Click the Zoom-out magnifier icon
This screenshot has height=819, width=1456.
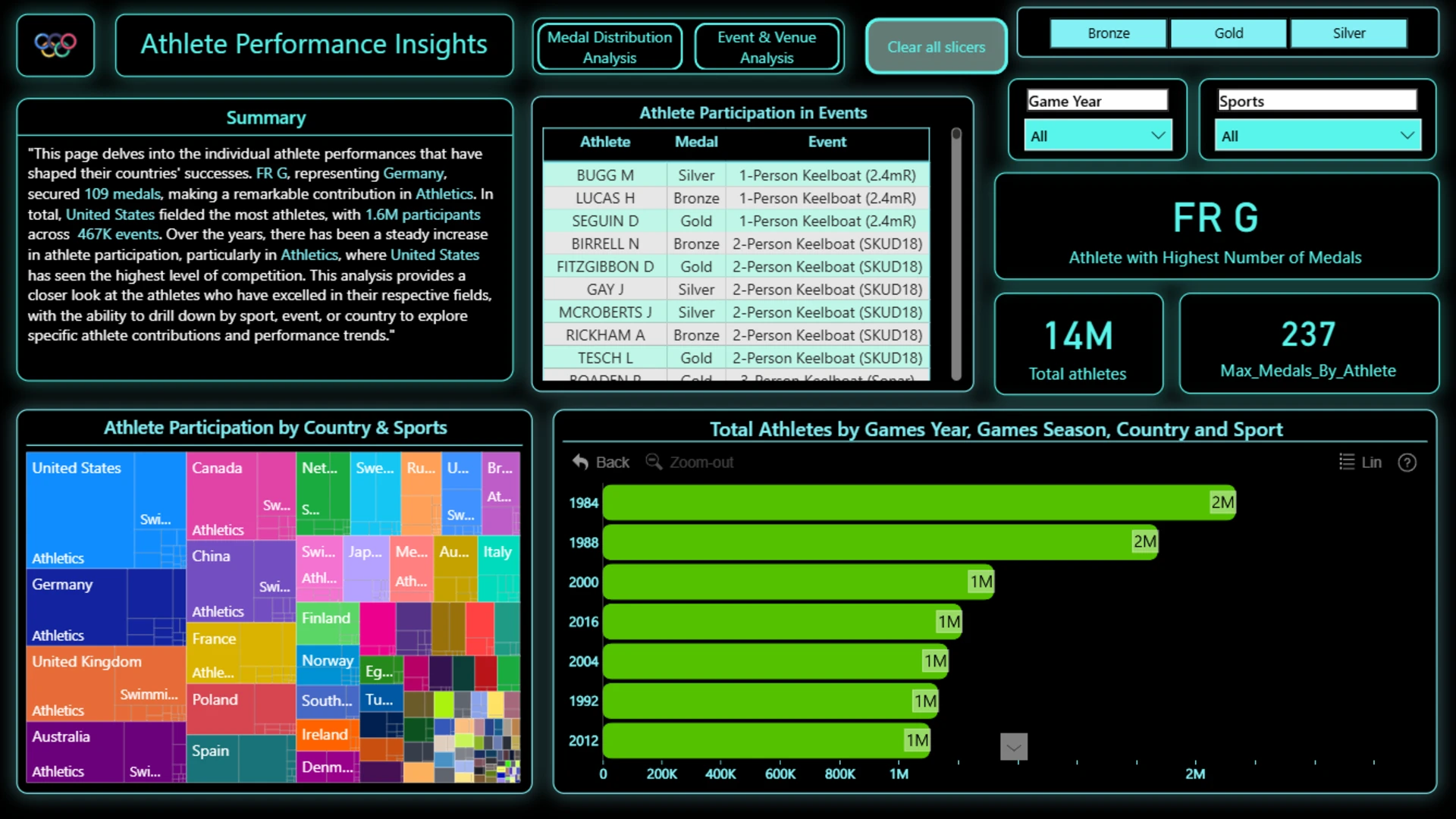(x=653, y=462)
